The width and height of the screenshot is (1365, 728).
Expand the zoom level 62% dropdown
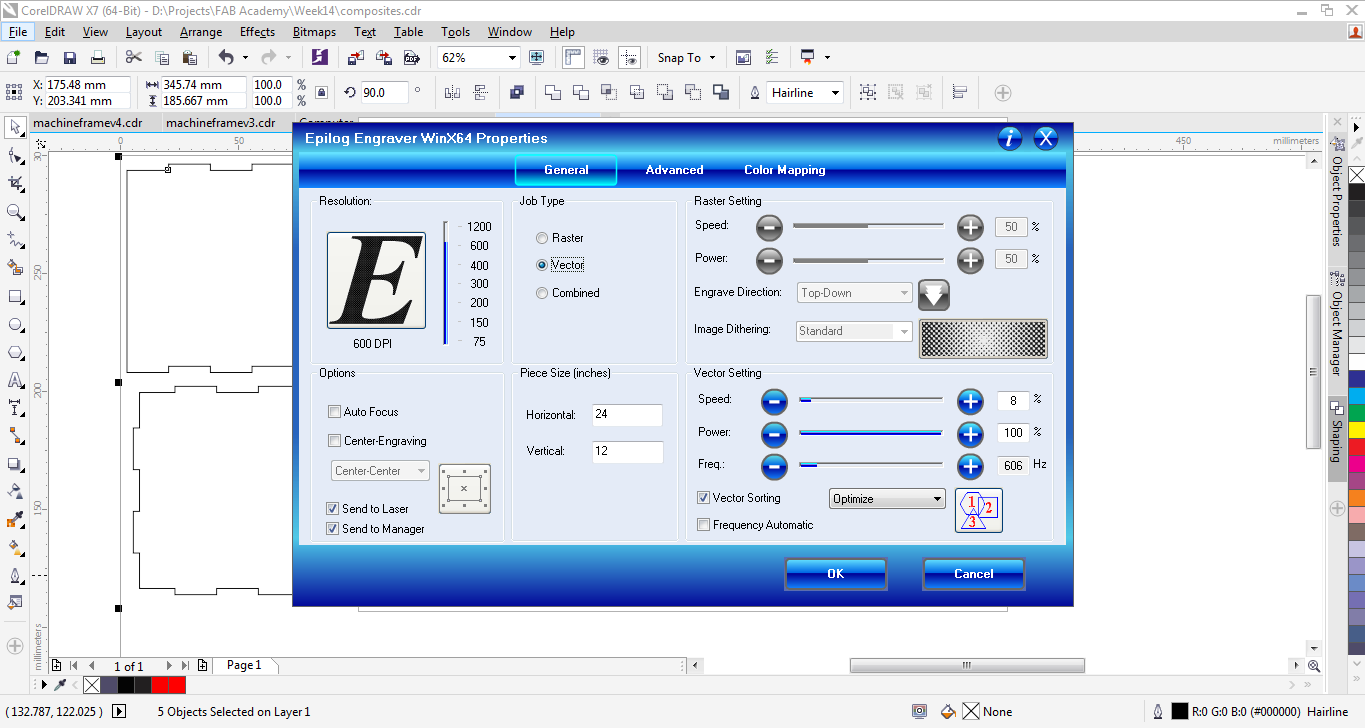click(x=512, y=58)
